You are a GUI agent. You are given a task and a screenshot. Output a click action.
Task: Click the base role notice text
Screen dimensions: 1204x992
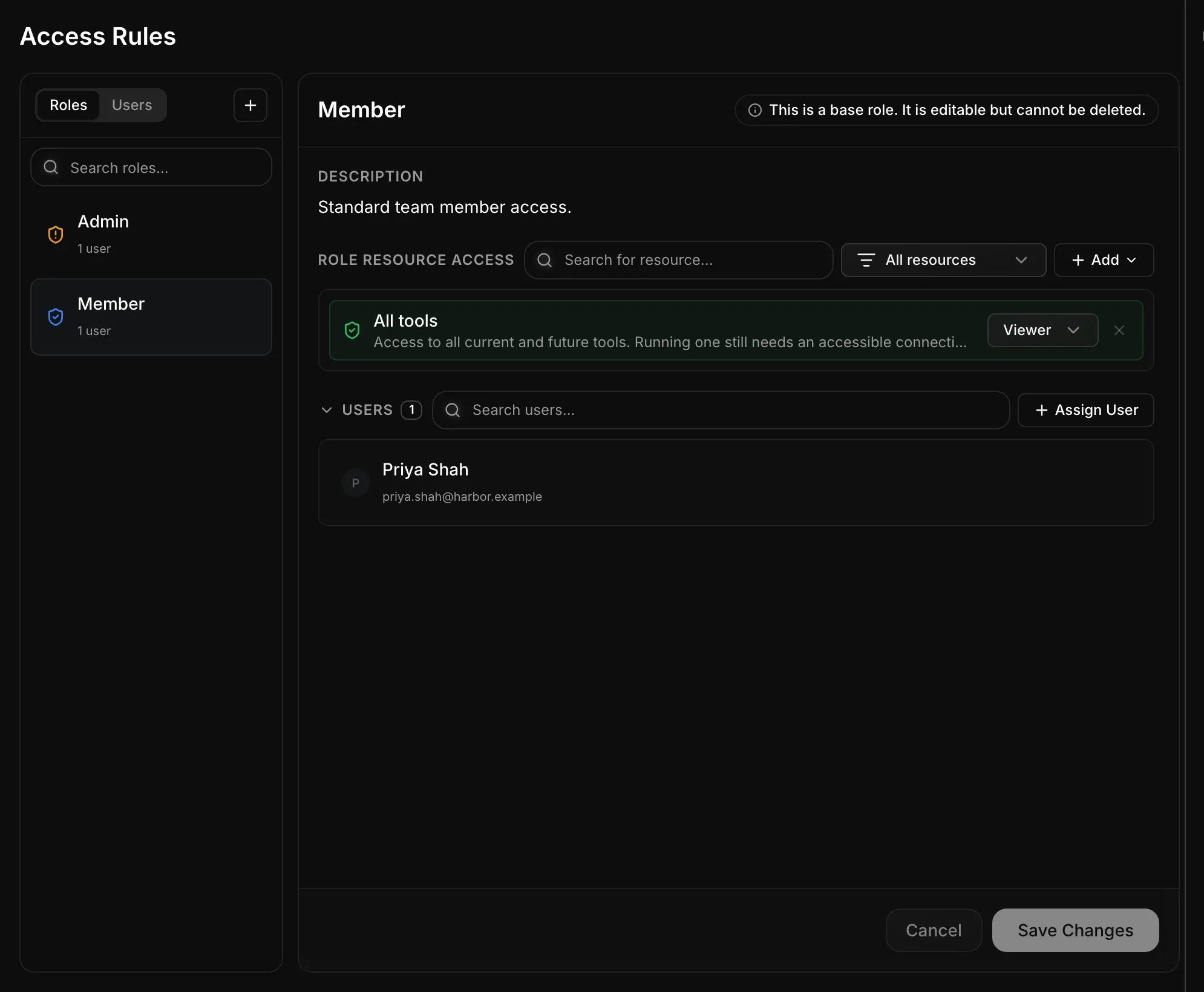(957, 110)
